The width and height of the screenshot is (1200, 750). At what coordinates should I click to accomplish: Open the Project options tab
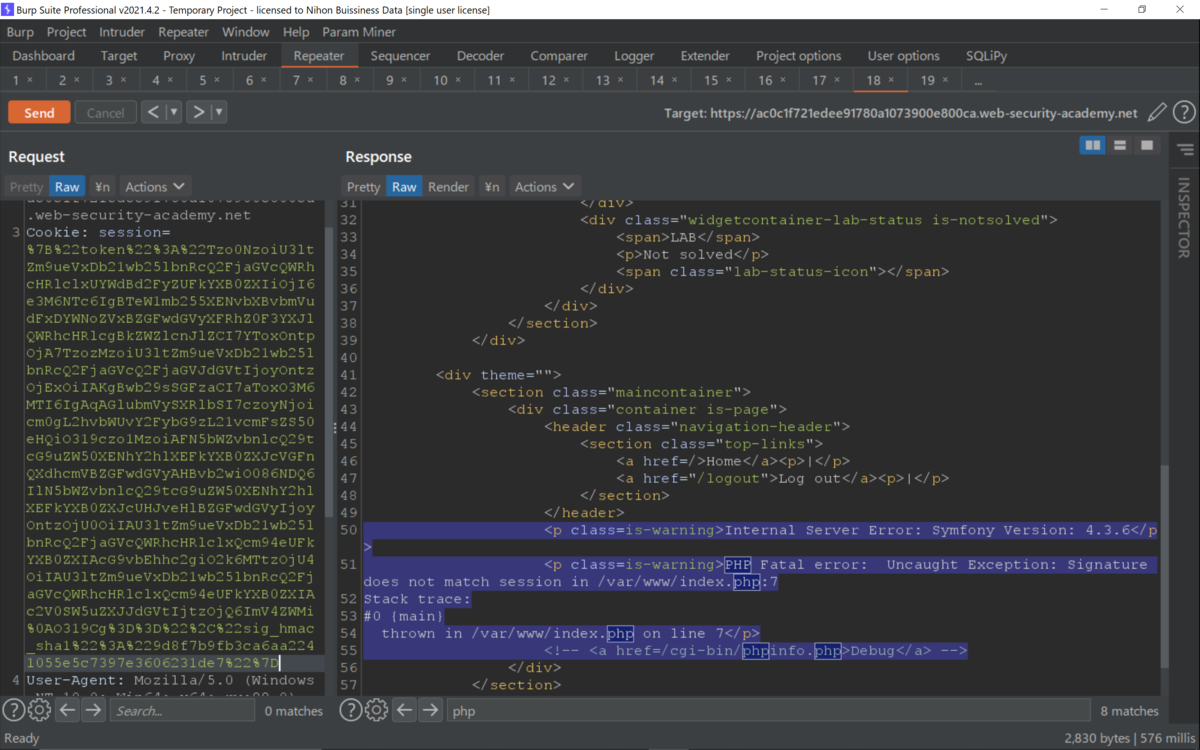pyautogui.click(x=798, y=56)
